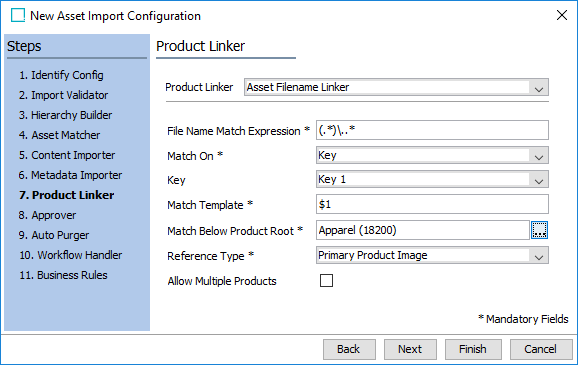Expand the Key 1 dropdown
Viewport: 578px width, 365px height.
click(x=432, y=179)
